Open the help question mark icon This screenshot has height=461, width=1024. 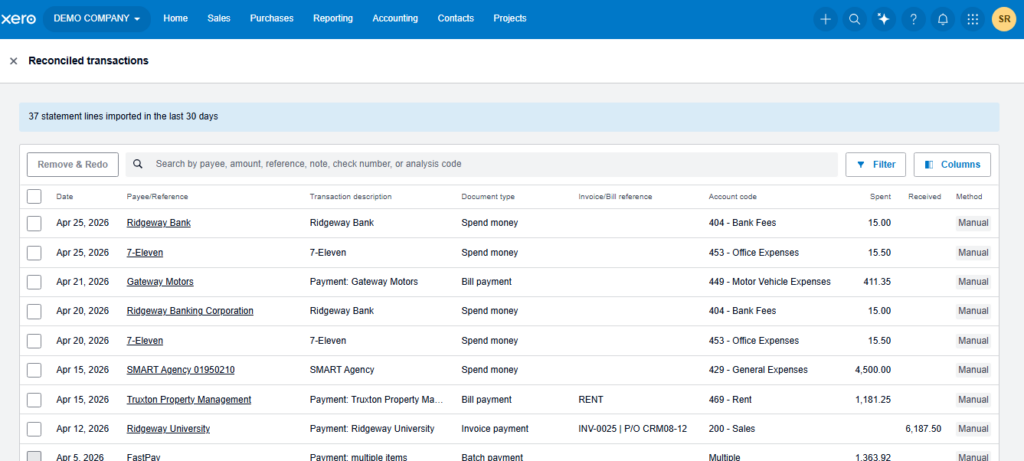tap(914, 19)
